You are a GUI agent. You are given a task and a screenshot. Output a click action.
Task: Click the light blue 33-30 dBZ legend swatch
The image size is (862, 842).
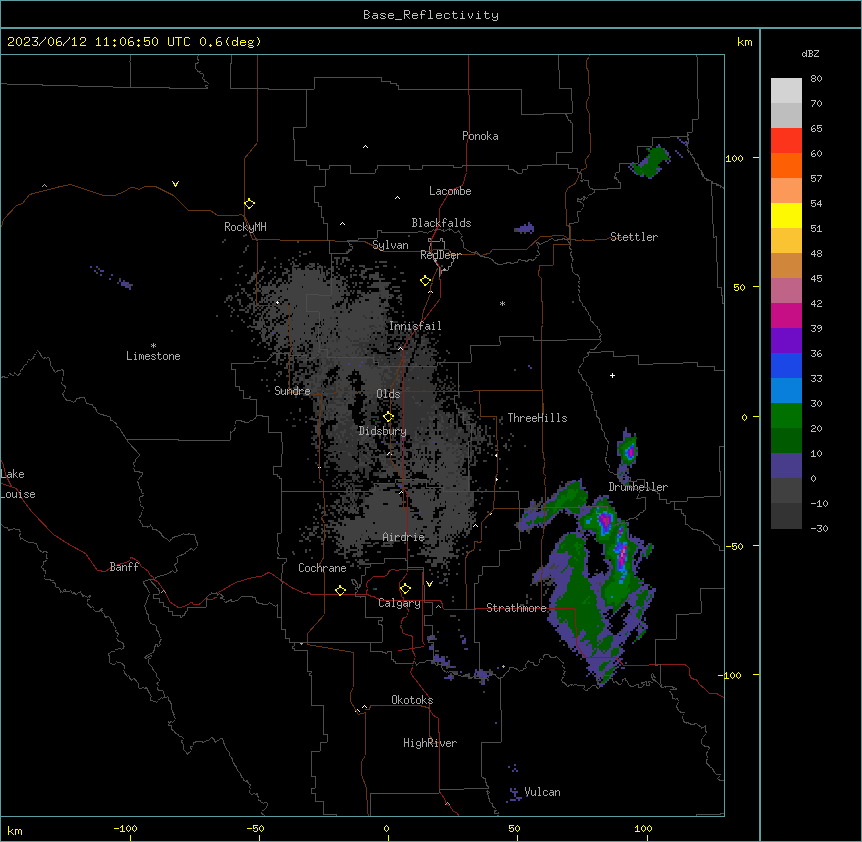pyautogui.click(x=786, y=391)
